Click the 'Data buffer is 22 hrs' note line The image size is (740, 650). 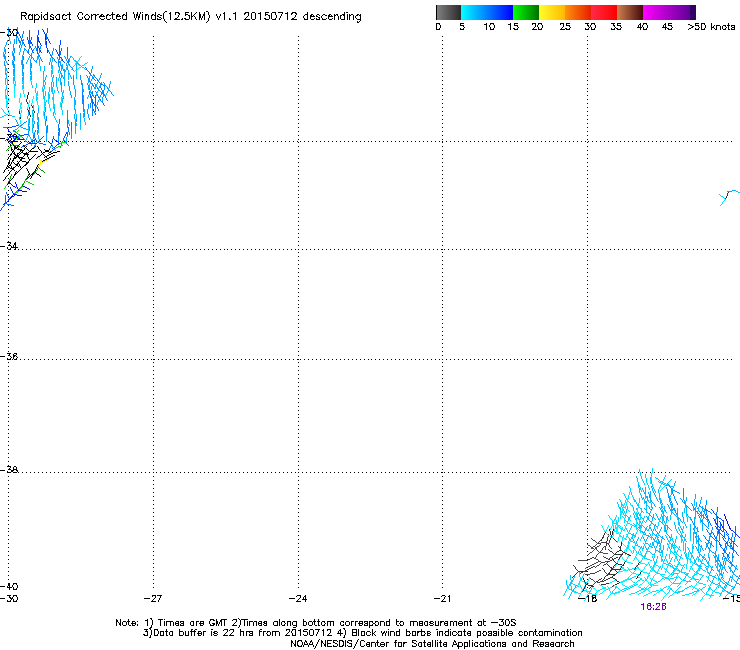click(x=362, y=633)
